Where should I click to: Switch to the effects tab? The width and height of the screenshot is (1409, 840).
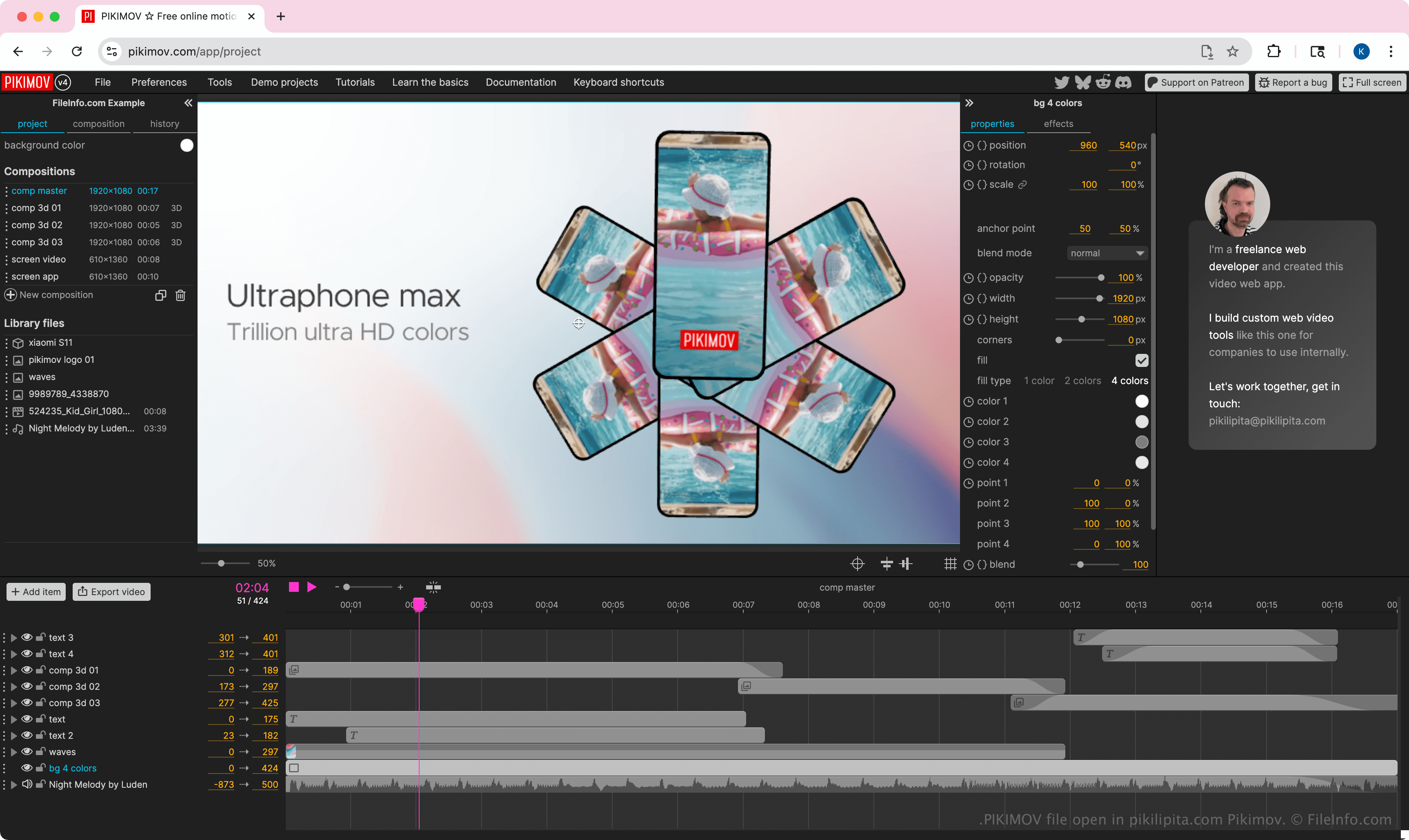tap(1058, 124)
